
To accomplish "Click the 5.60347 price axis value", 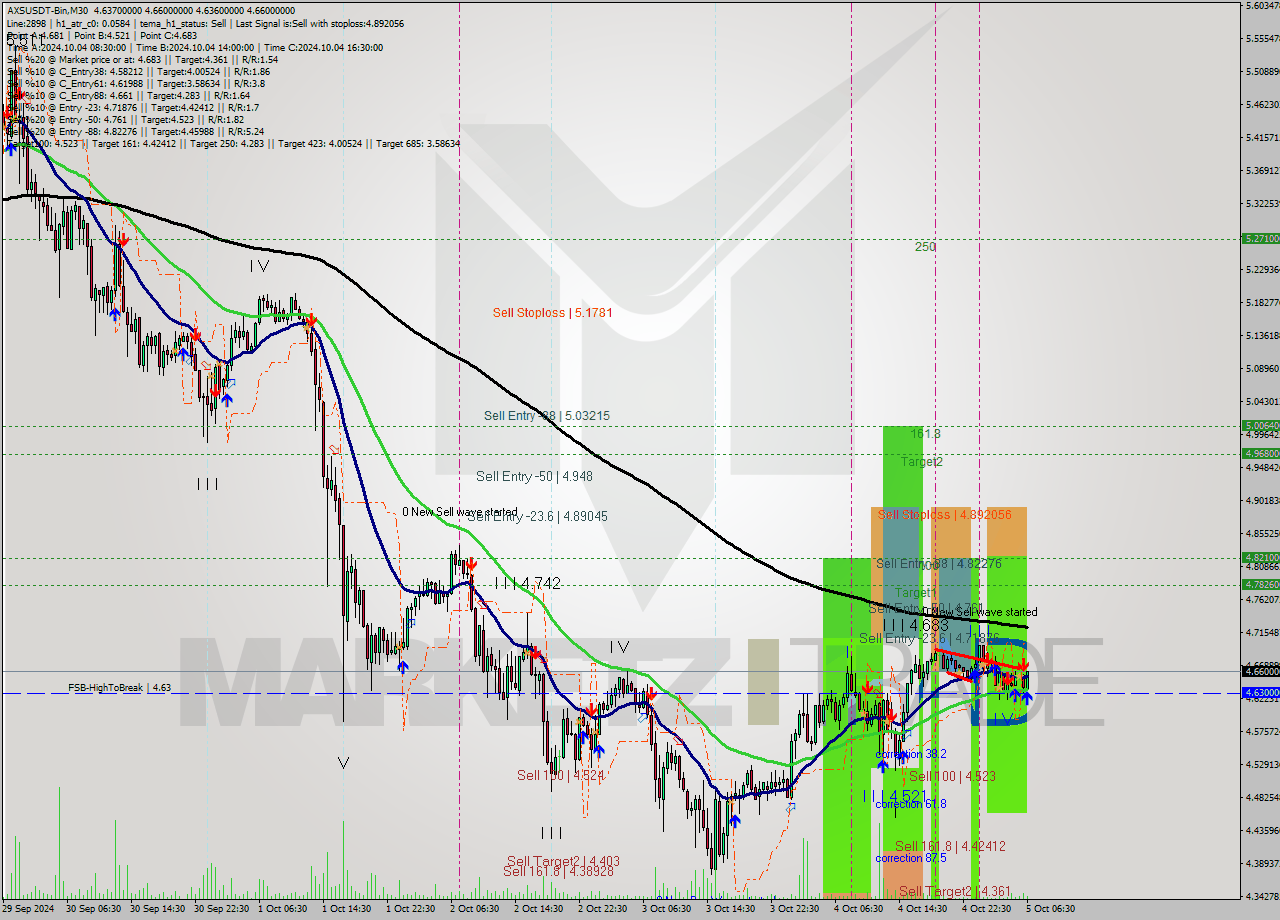I will point(1262,6).
